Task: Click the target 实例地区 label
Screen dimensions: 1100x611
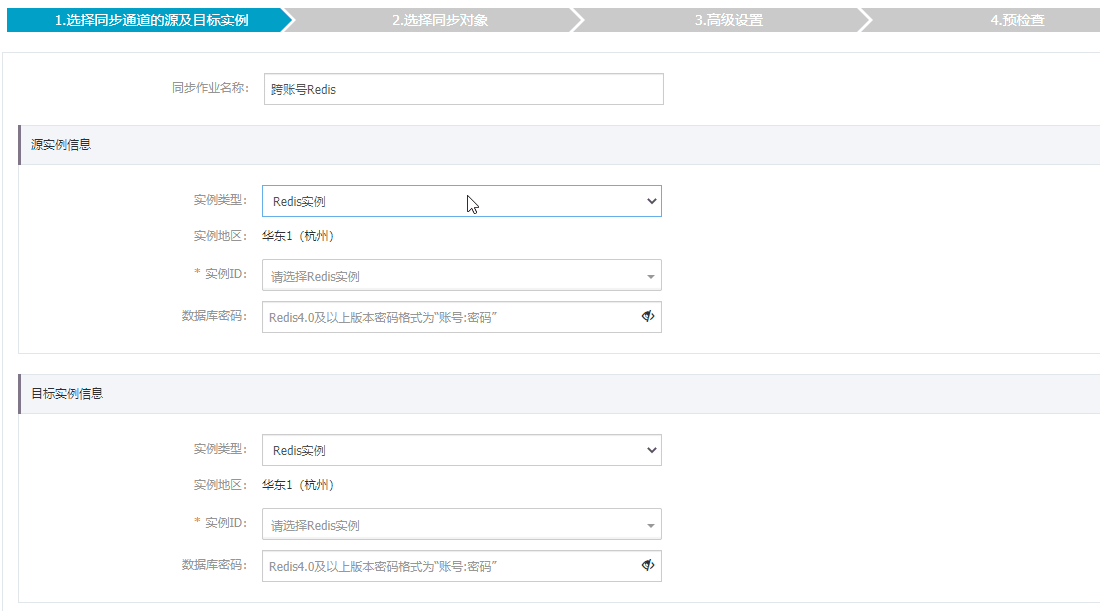Action: pos(220,485)
